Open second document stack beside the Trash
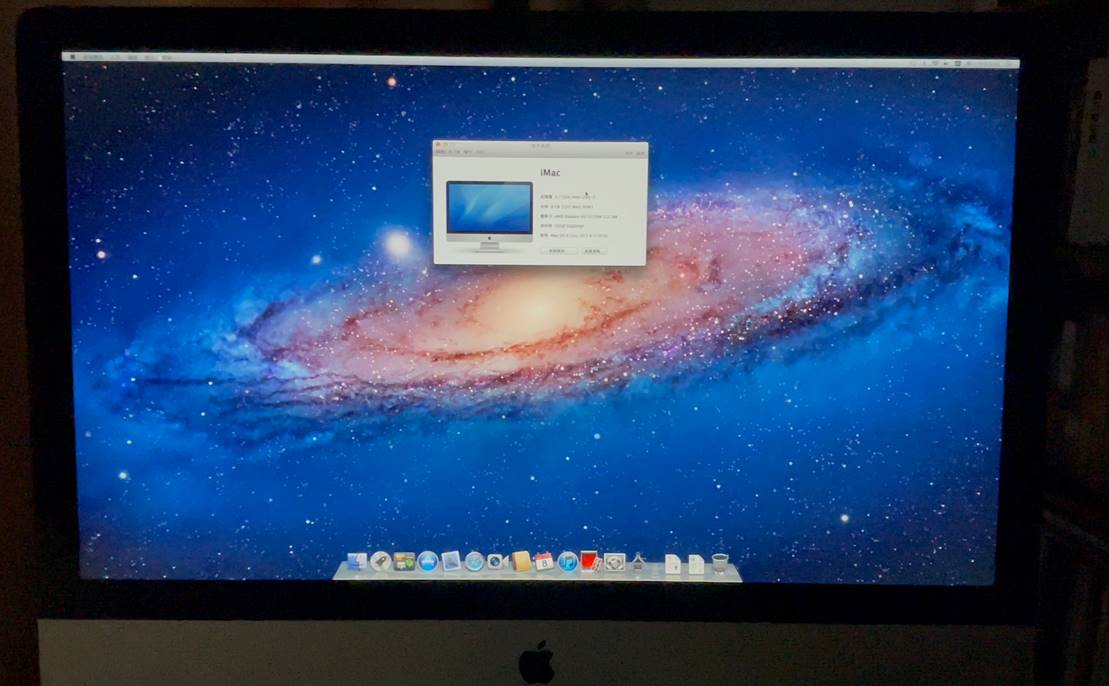Image resolution: width=1109 pixels, height=686 pixels. tap(697, 564)
